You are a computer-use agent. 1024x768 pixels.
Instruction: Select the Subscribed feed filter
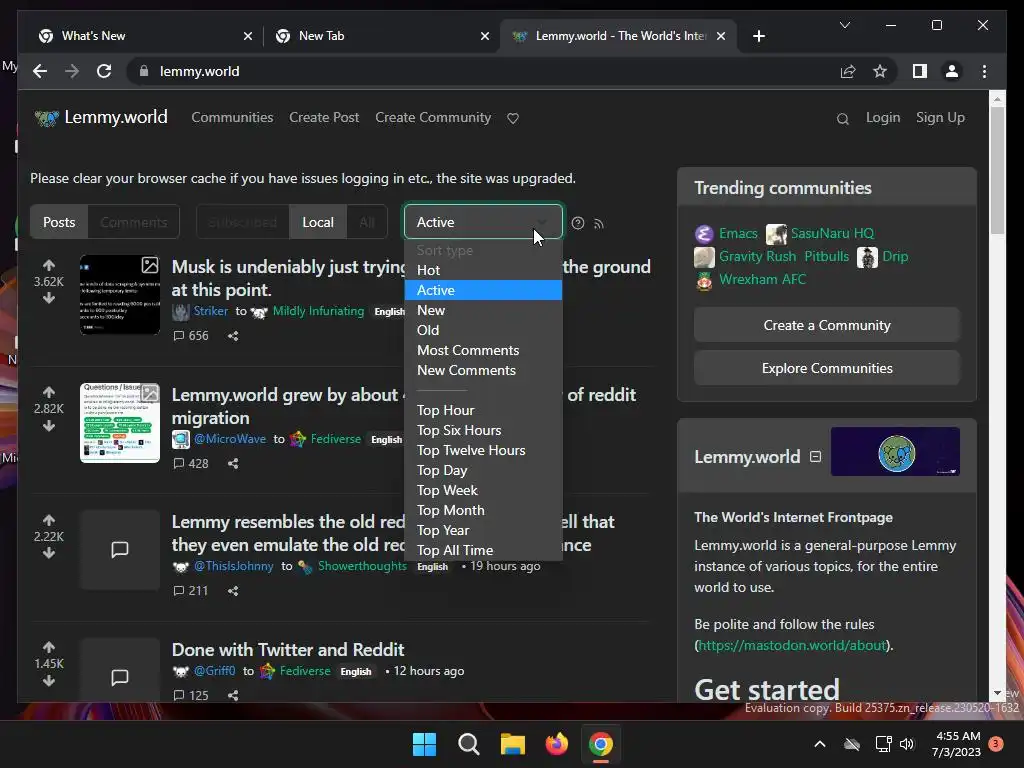[243, 222]
